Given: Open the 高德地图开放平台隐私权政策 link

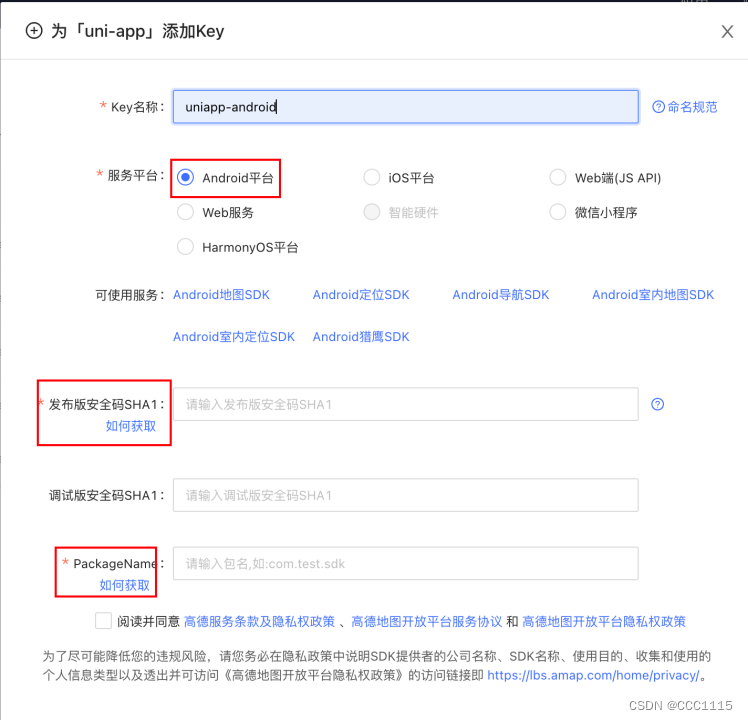Looking at the screenshot, I should click(x=603, y=621).
